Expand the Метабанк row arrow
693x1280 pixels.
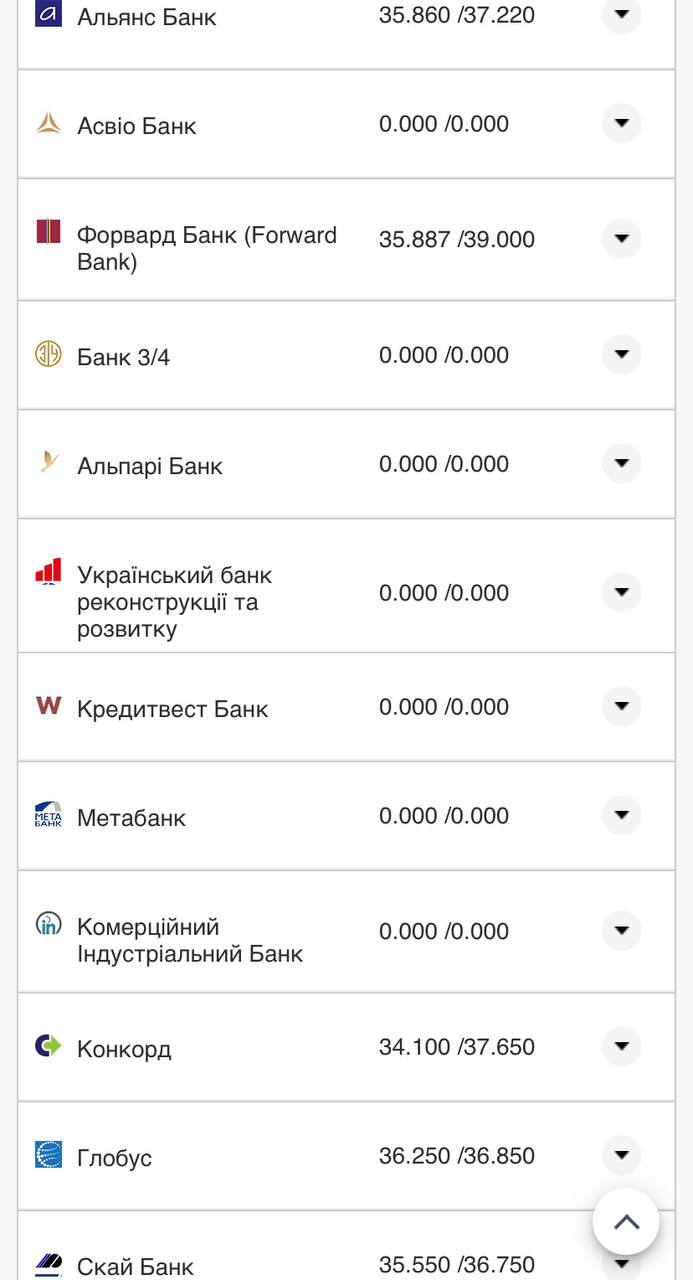(x=621, y=816)
